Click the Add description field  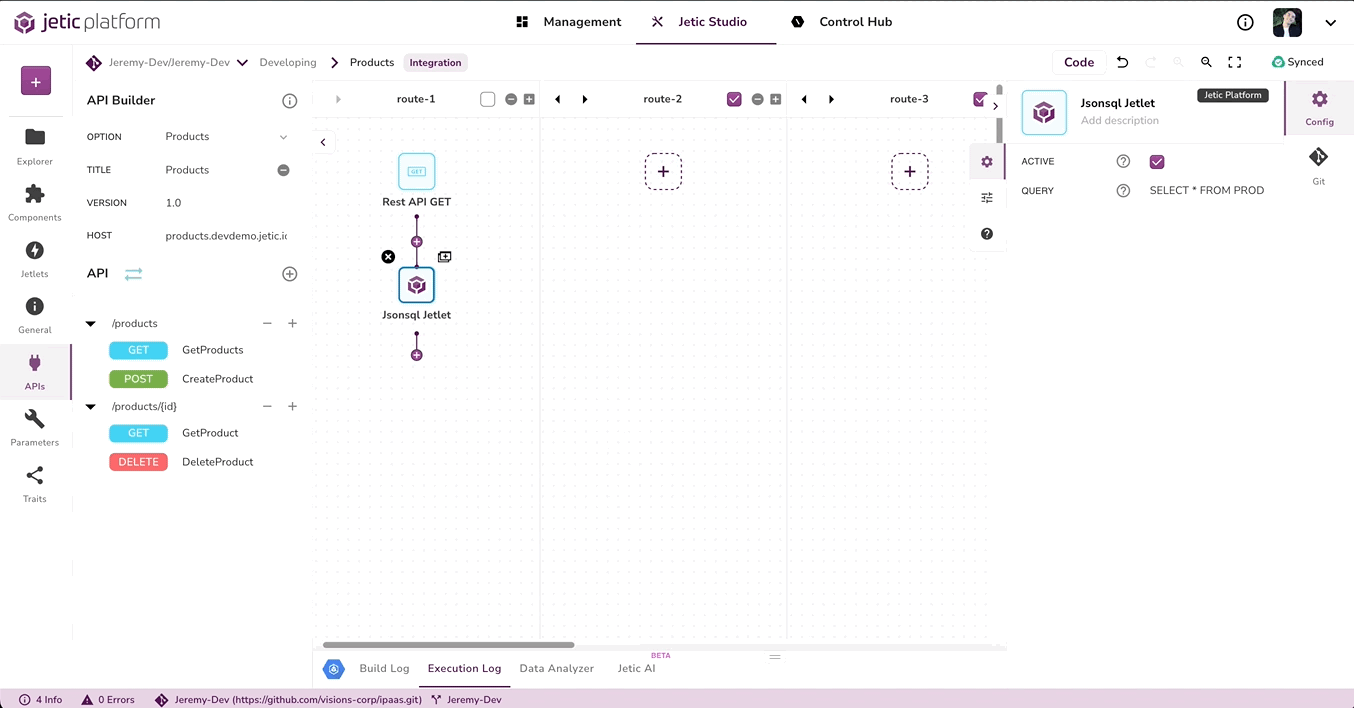click(1120, 121)
